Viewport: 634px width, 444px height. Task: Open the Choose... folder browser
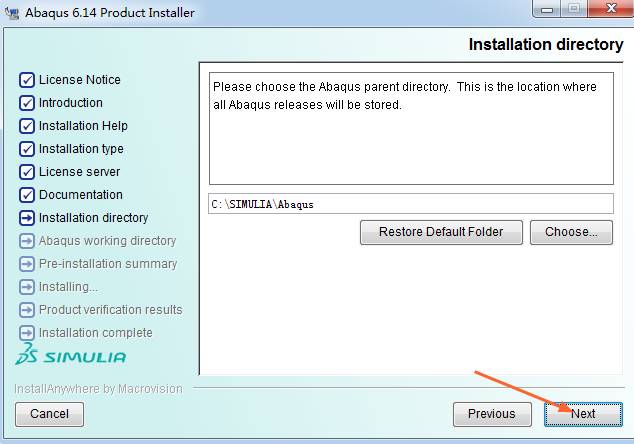click(571, 232)
